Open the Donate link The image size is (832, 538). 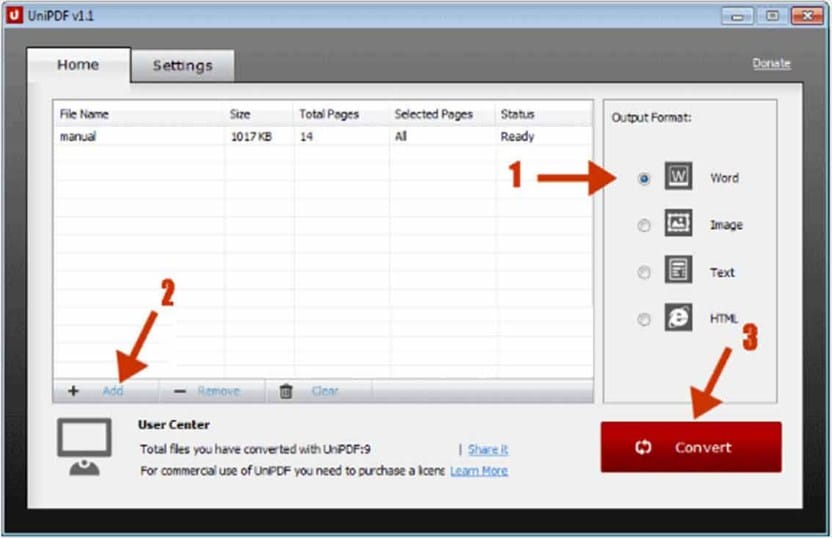pyautogui.click(x=771, y=63)
